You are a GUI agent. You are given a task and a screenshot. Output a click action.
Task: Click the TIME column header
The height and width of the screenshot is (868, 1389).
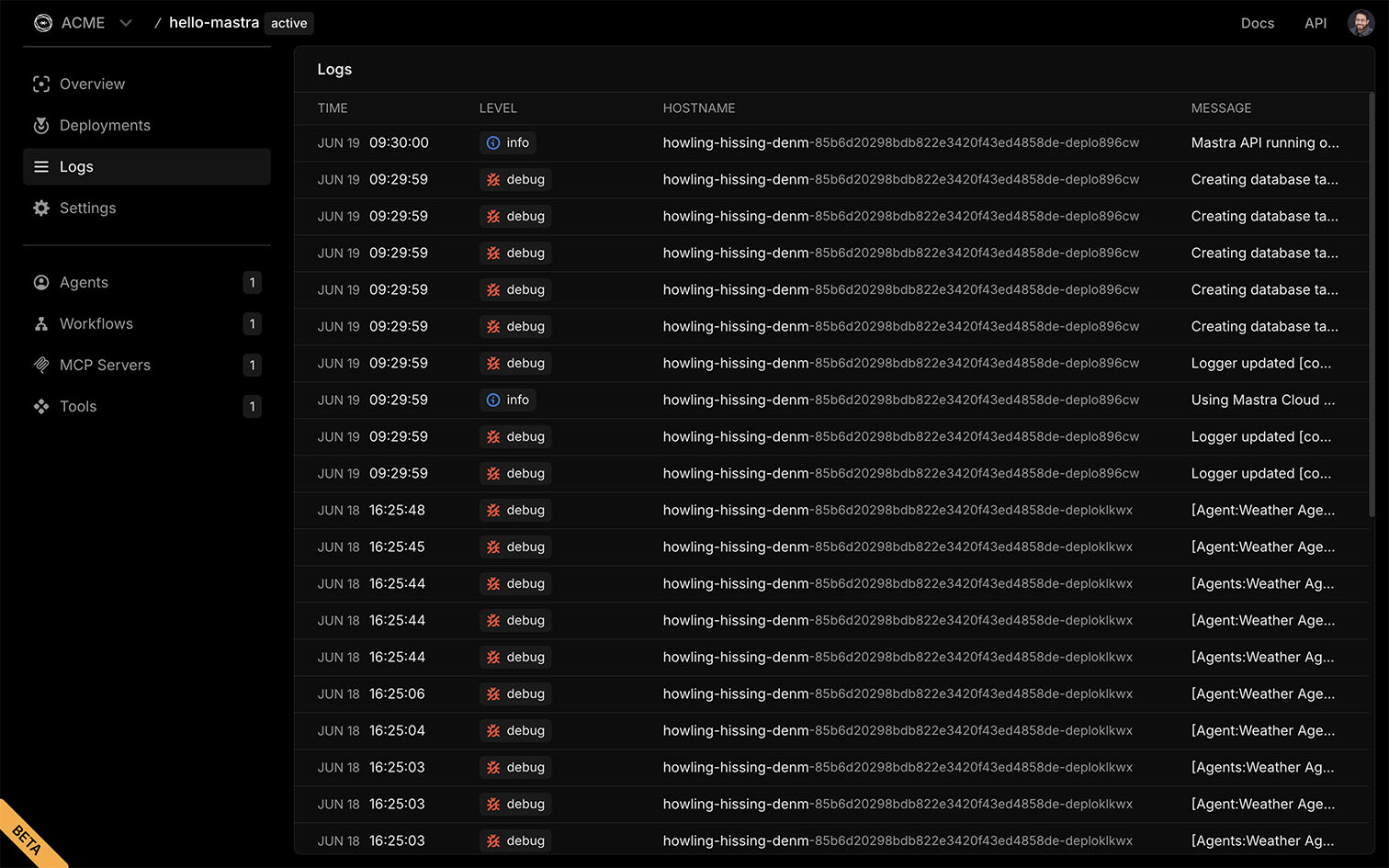pos(333,108)
